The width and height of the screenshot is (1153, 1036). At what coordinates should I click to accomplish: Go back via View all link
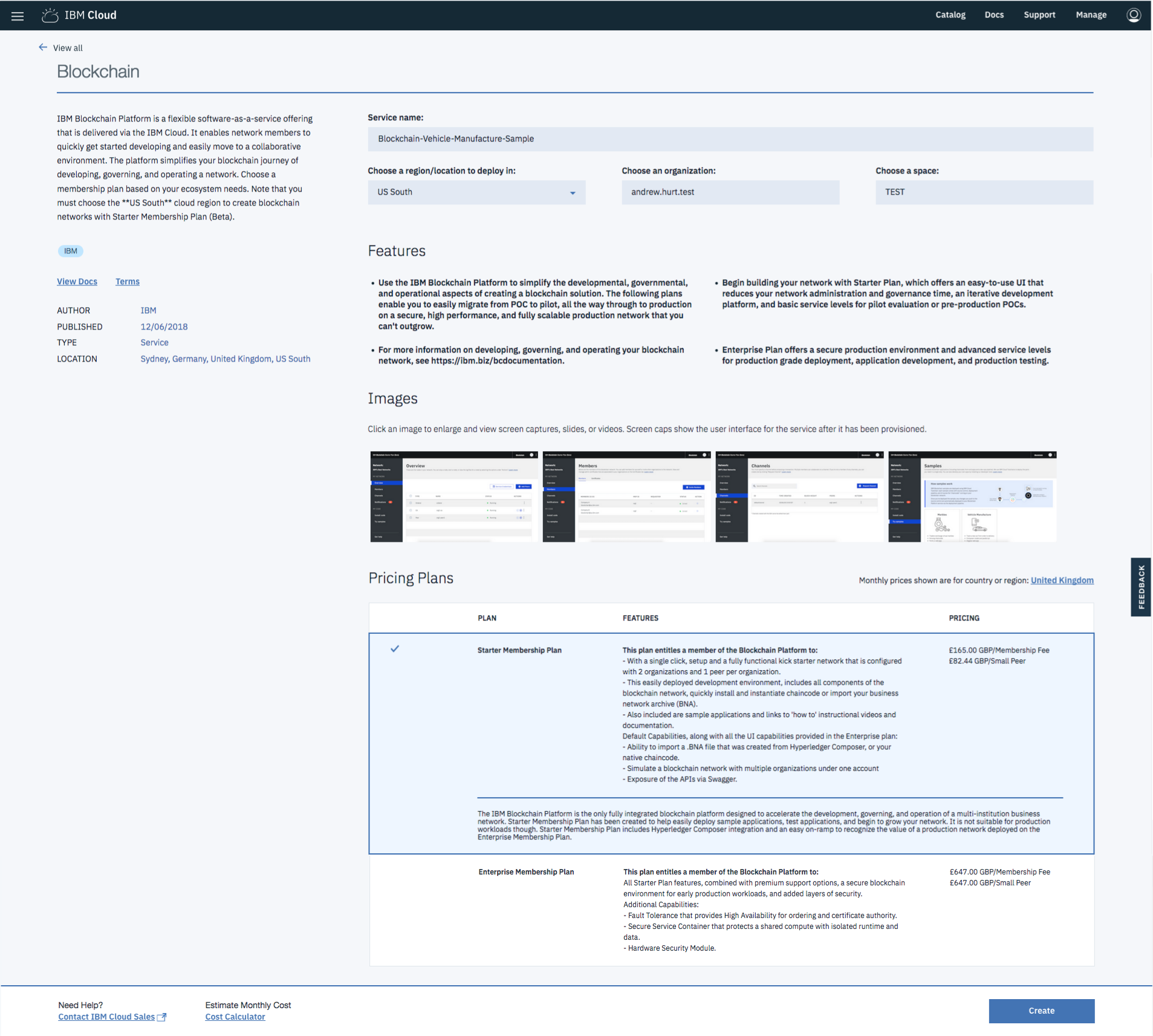pos(68,48)
